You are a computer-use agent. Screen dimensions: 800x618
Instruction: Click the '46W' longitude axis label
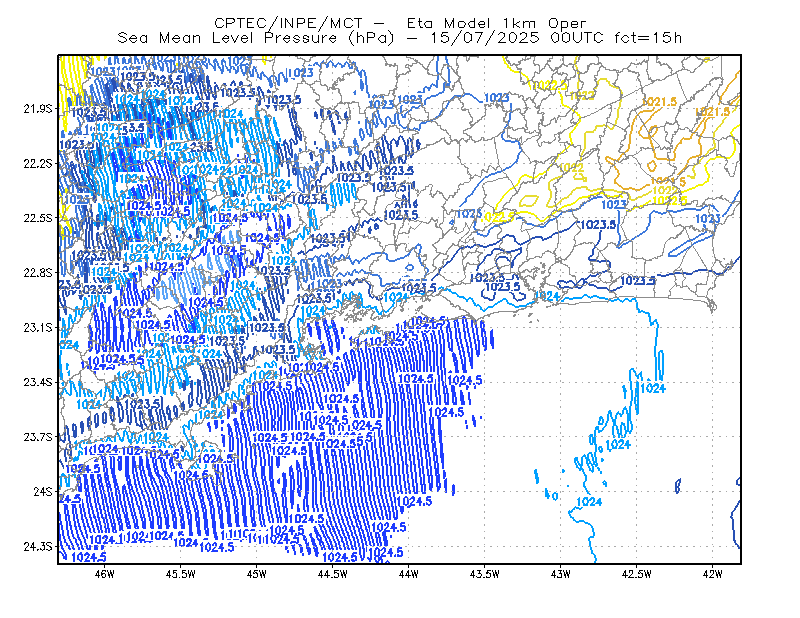click(105, 574)
